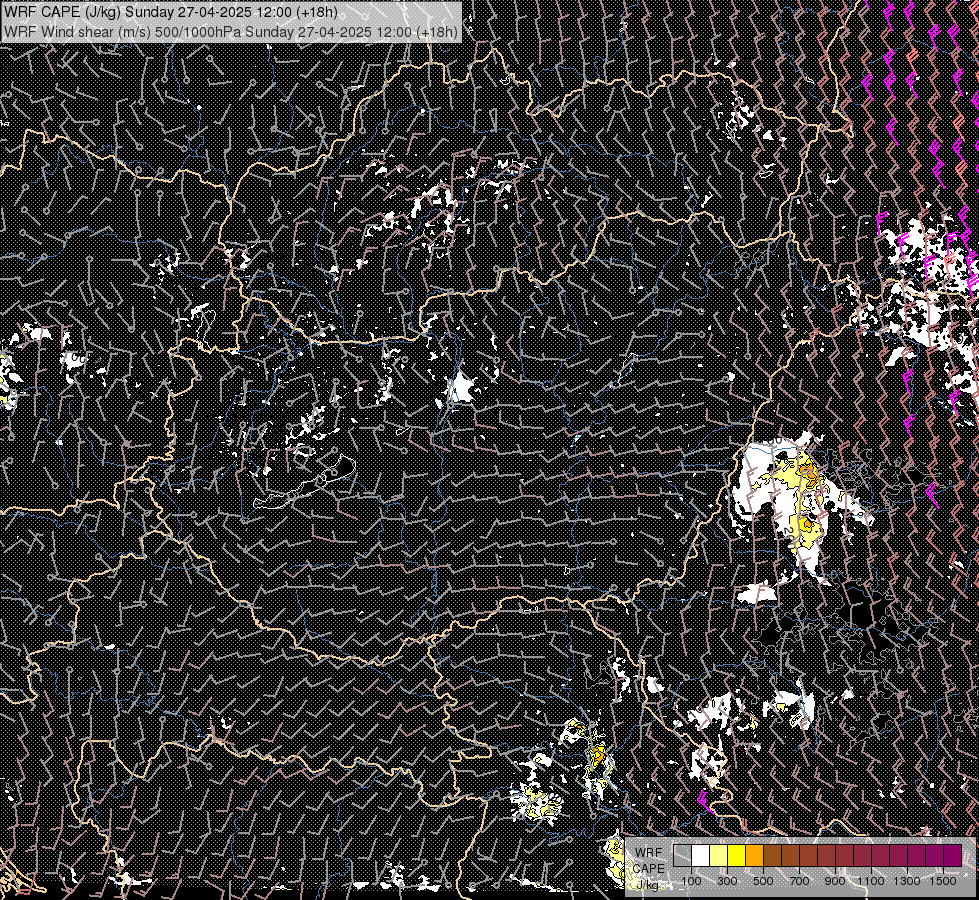Click the legend value 500
Viewport: 979px width, 900px height.
coord(763,881)
